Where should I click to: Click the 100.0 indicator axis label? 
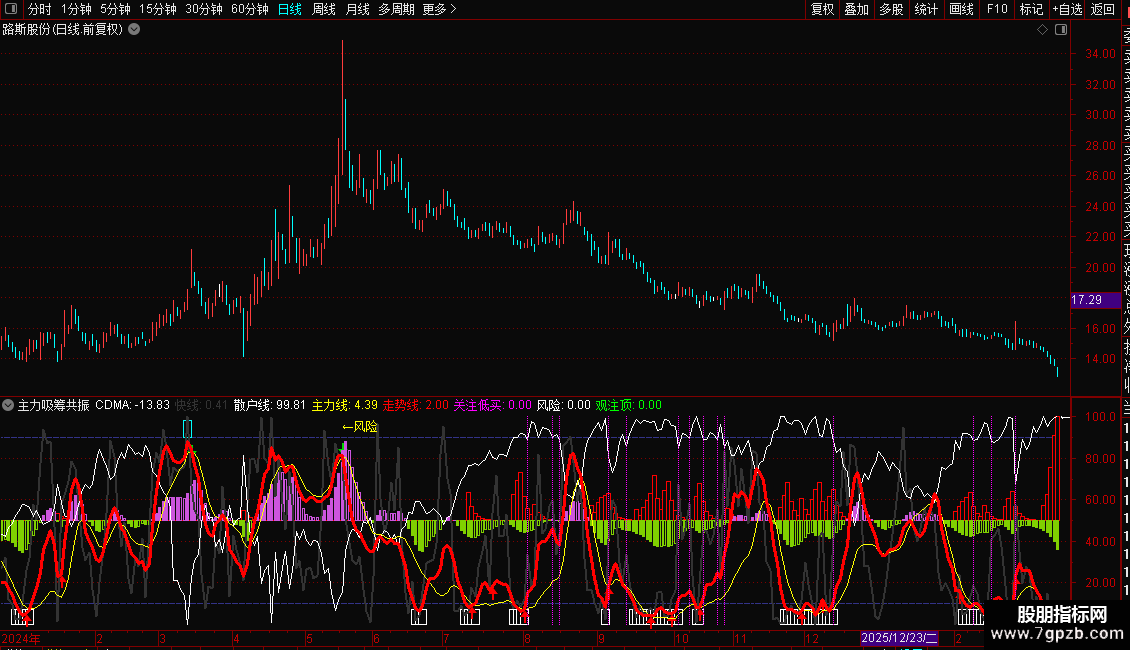tap(1100, 417)
